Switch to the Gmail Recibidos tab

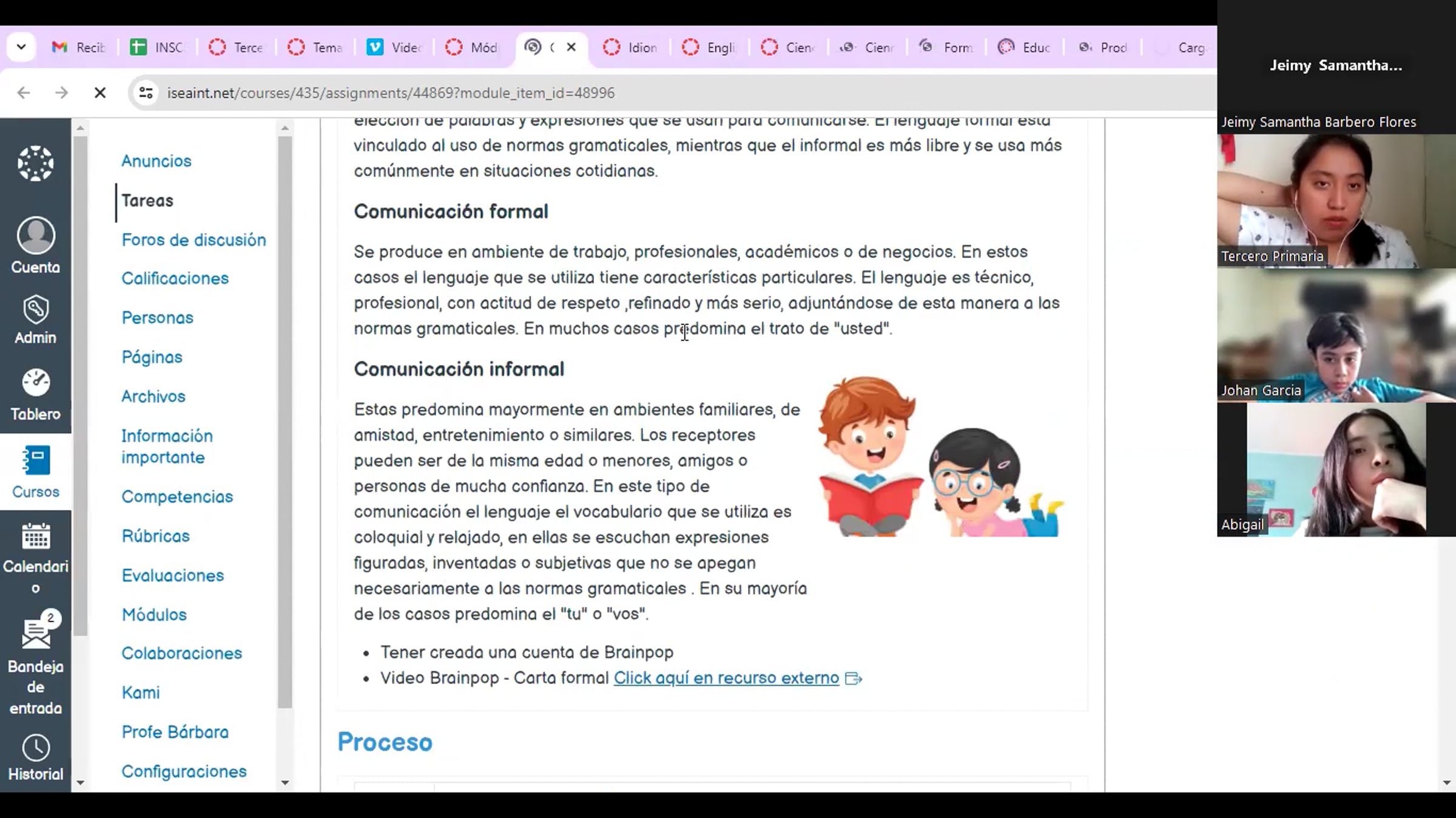[79, 47]
